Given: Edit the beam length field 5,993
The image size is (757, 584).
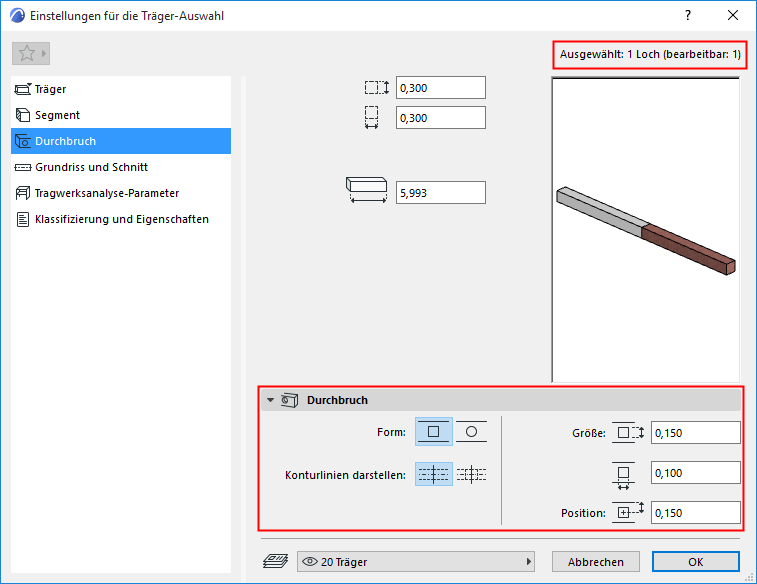Looking at the screenshot, I should pos(441,193).
